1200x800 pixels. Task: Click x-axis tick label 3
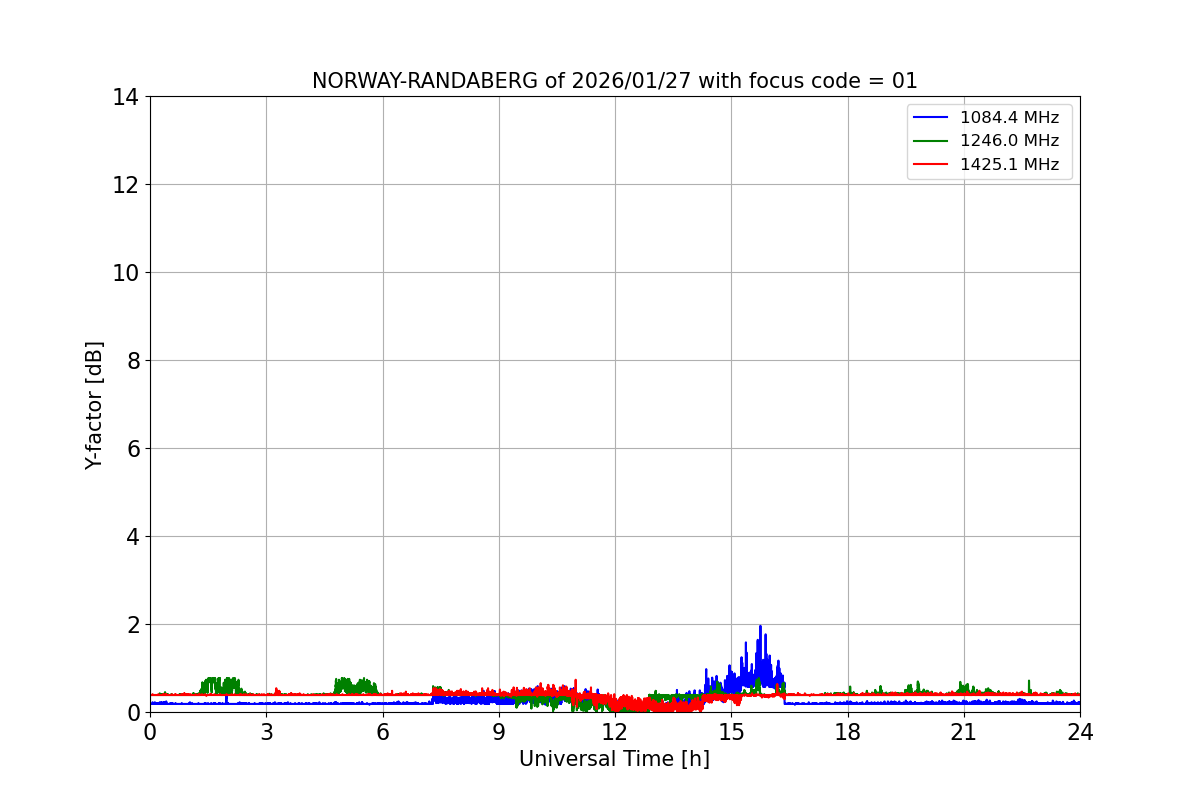coord(266,733)
